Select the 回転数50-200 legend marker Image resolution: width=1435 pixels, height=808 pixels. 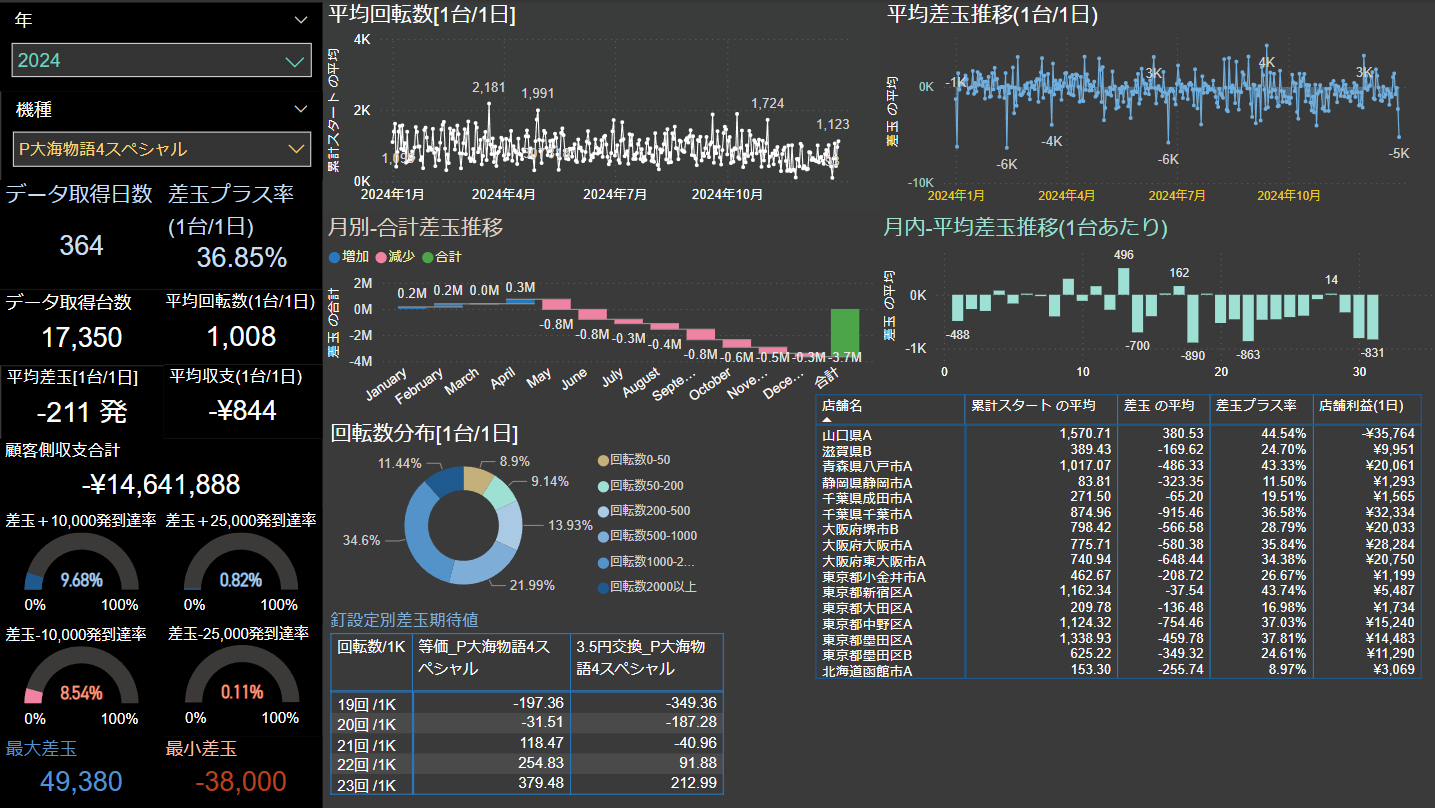tap(603, 485)
